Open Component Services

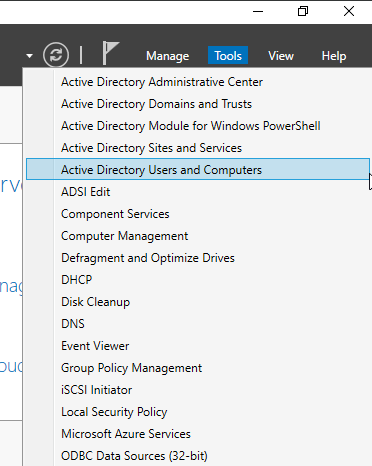point(115,214)
